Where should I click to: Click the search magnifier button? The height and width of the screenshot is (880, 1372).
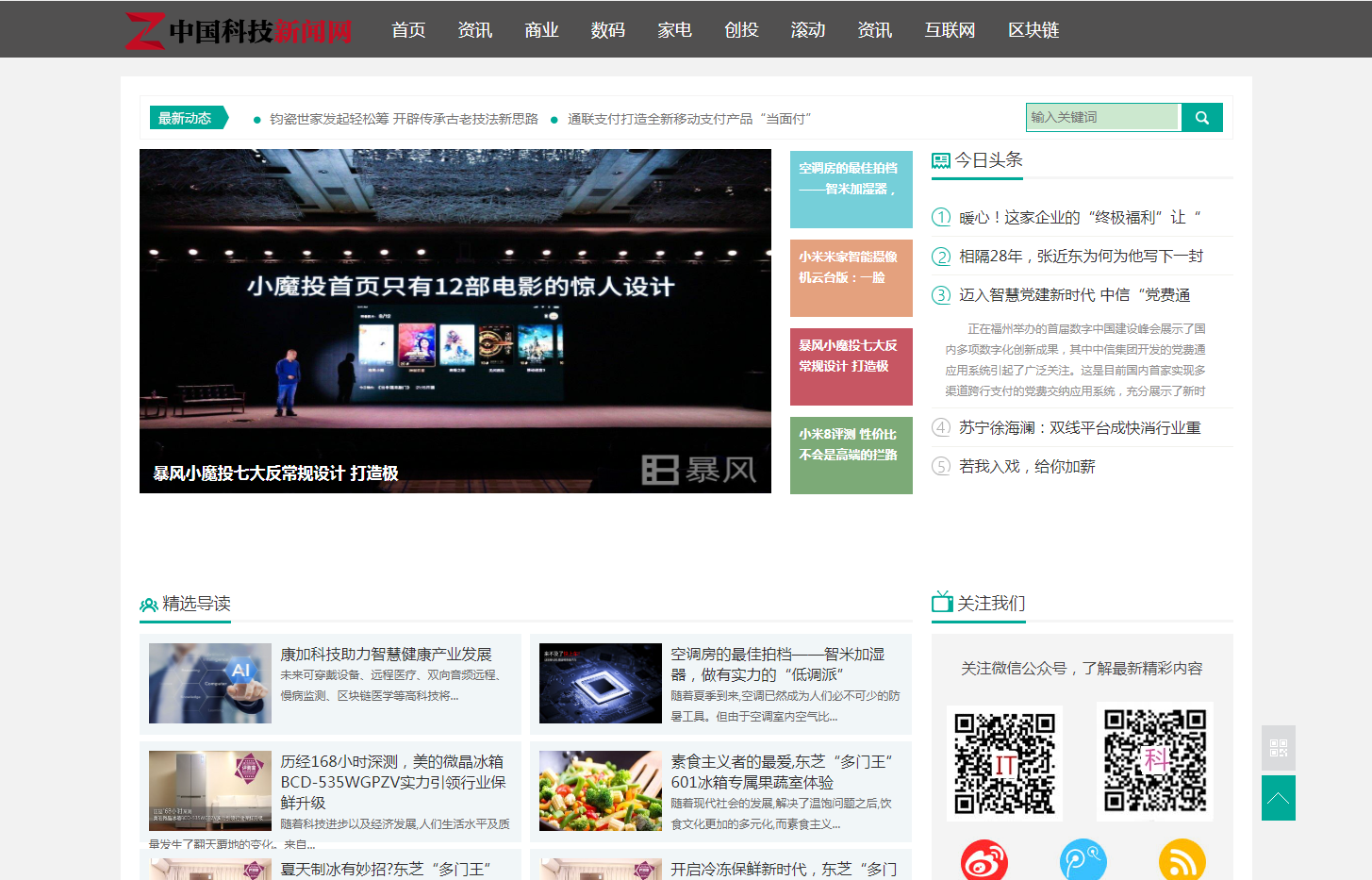pyautogui.click(x=1202, y=118)
